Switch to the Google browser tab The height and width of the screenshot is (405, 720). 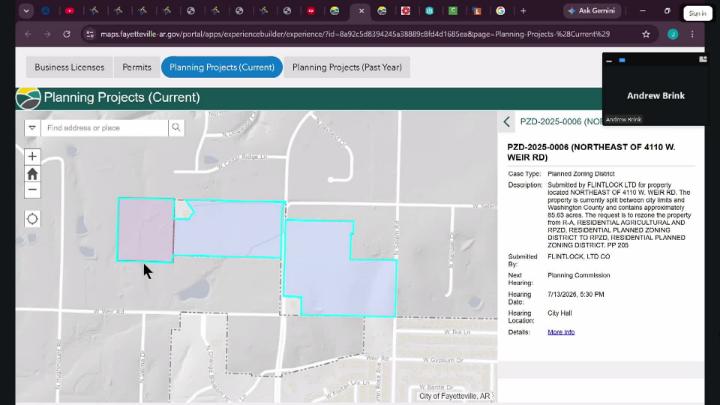tap(501, 11)
